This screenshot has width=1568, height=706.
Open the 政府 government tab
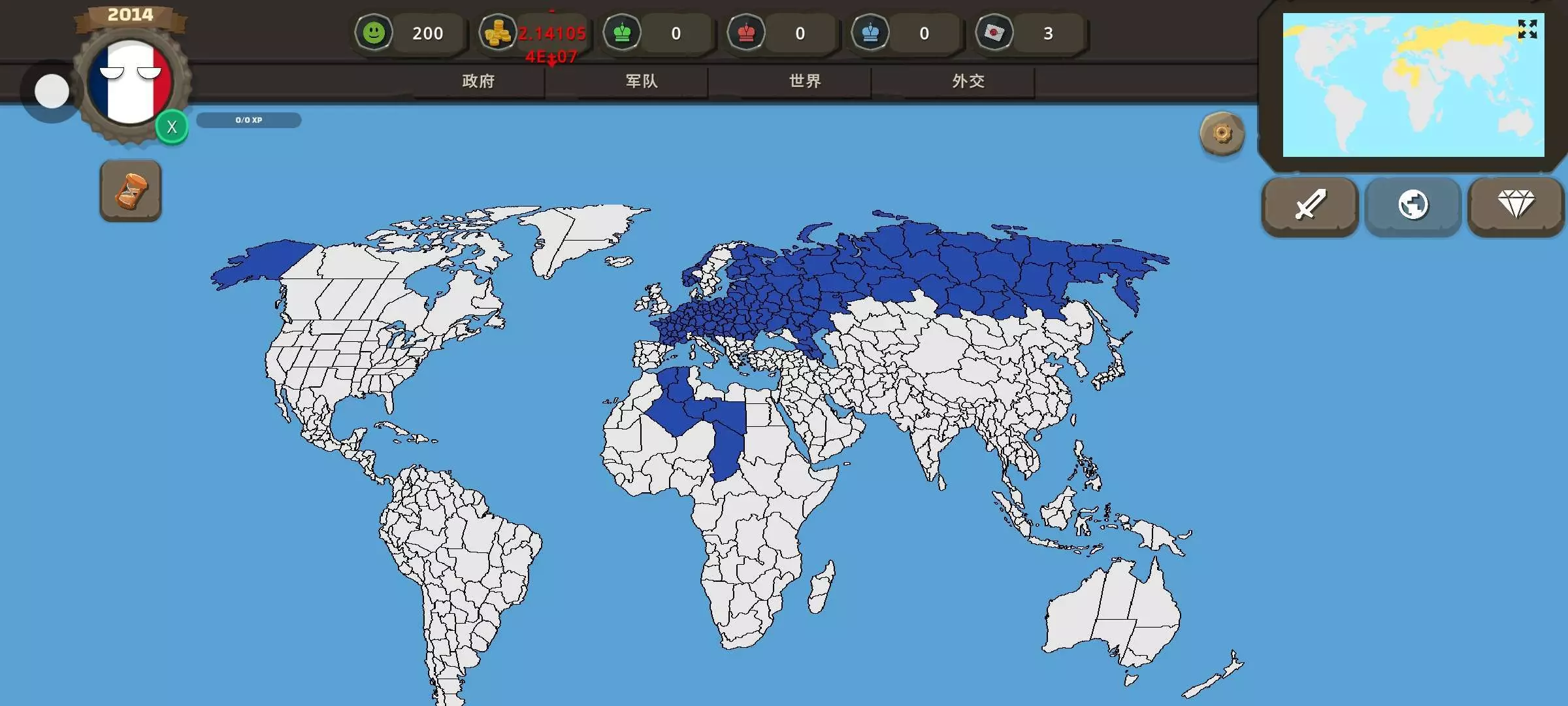pos(478,81)
